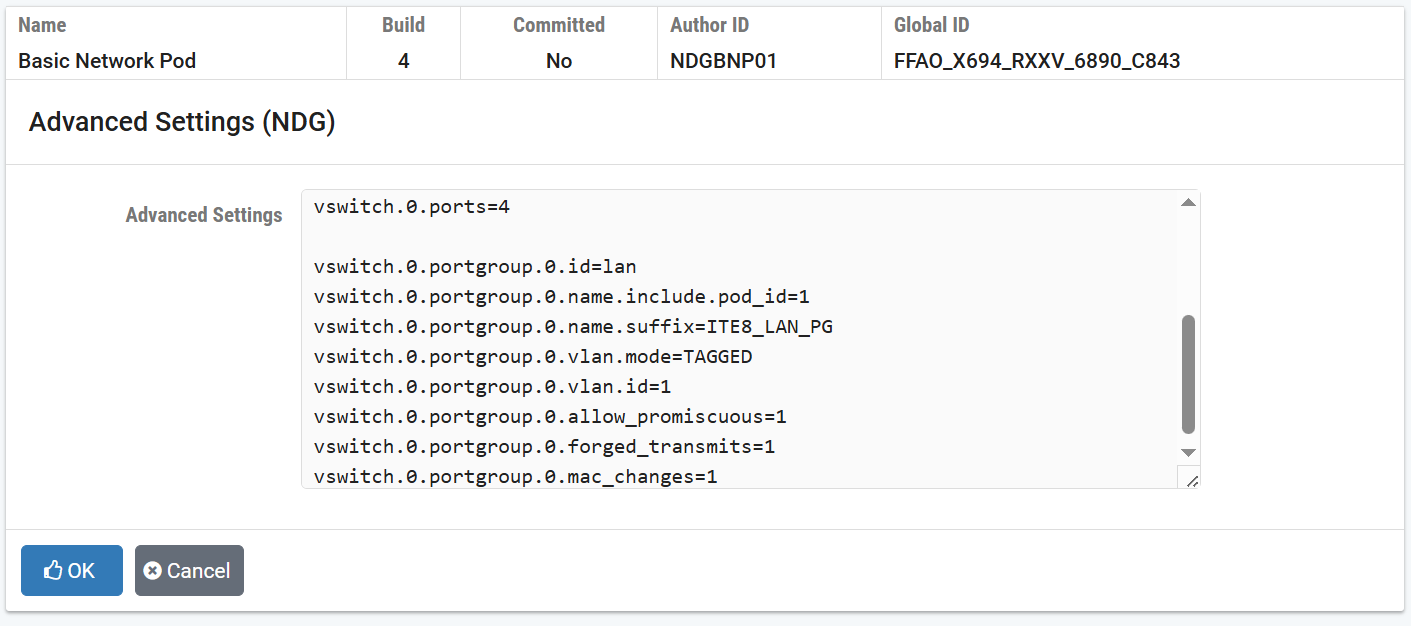
Task: Select the Committed status showing No
Action: click(x=557, y=60)
